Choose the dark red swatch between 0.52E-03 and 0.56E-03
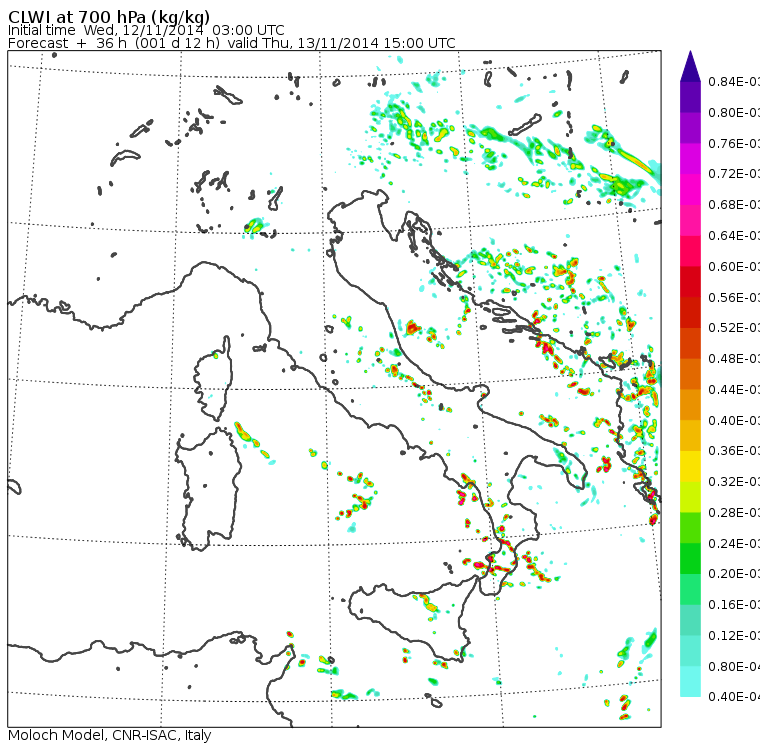Image resolution: width=760 pixels, height=749 pixels. click(690, 313)
